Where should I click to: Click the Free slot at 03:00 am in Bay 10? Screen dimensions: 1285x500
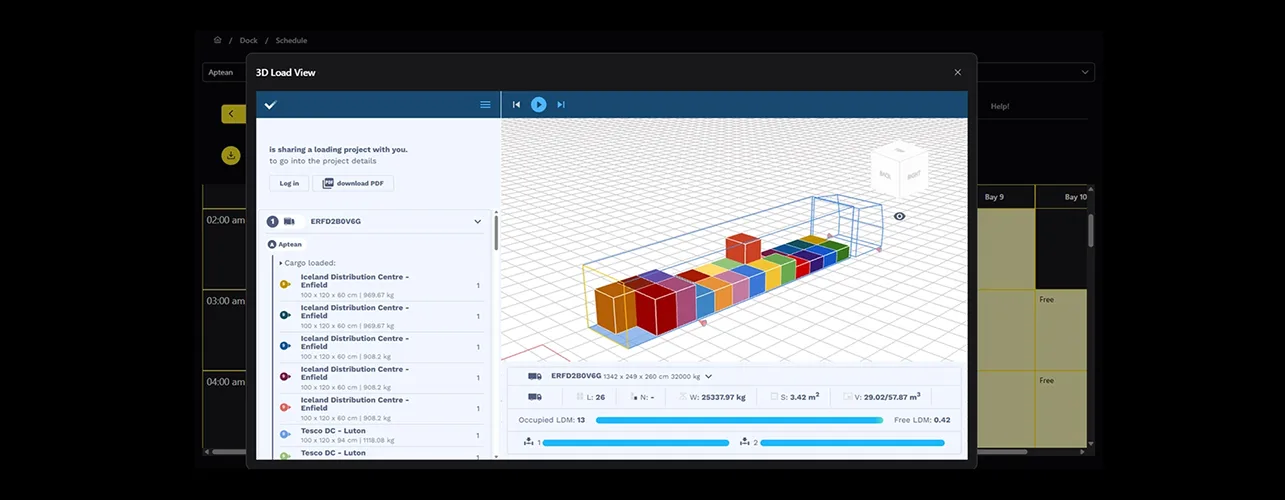coord(1061,330)
